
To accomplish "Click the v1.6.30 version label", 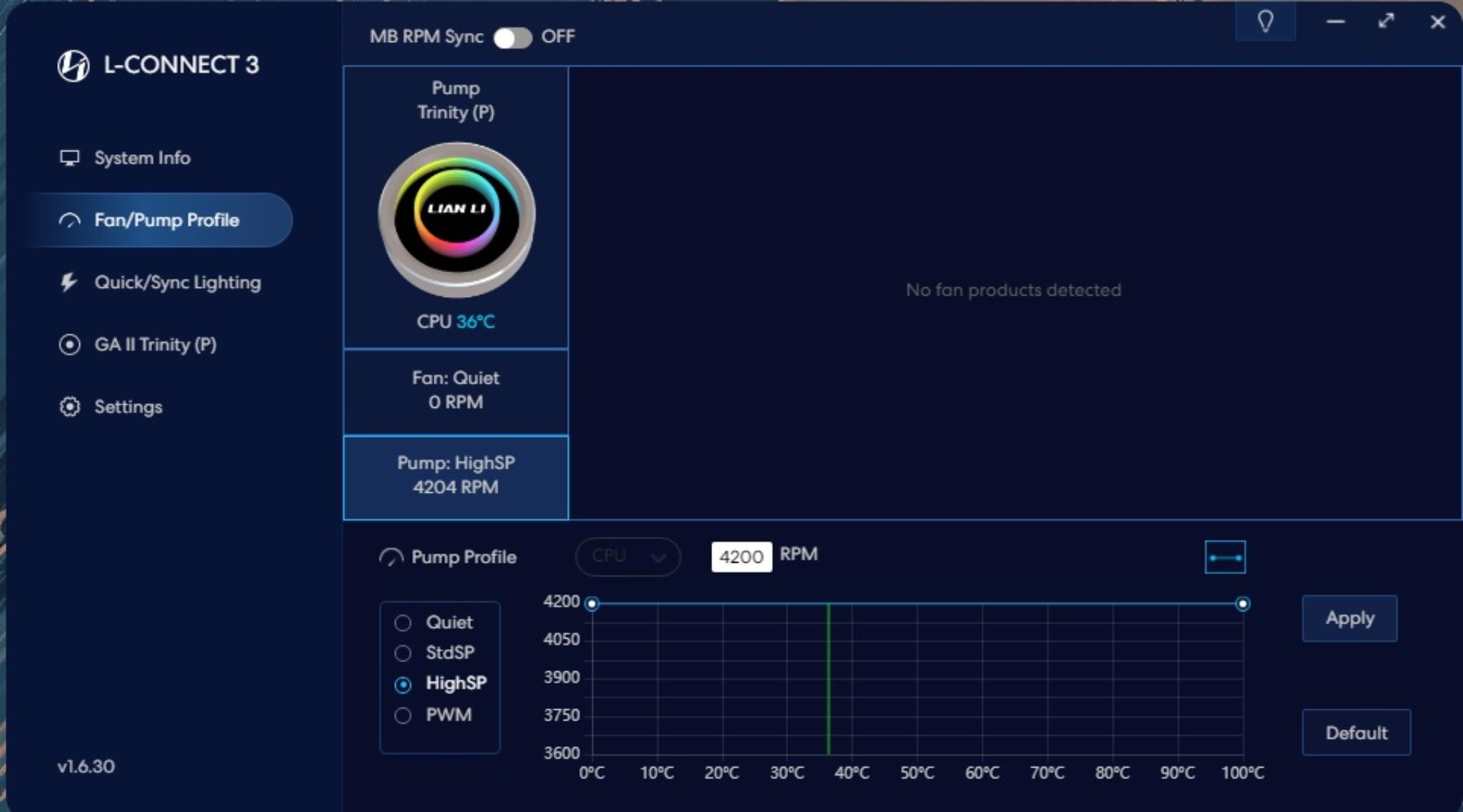I will [86, 766].
